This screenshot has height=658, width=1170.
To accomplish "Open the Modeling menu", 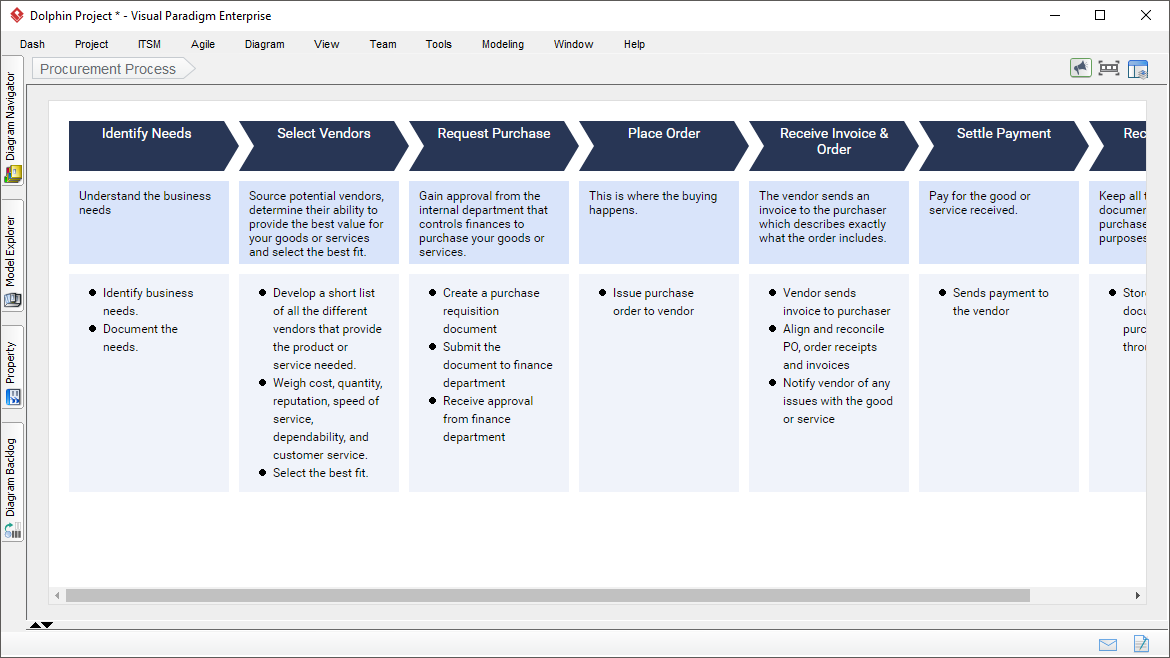I will [503, 44].
